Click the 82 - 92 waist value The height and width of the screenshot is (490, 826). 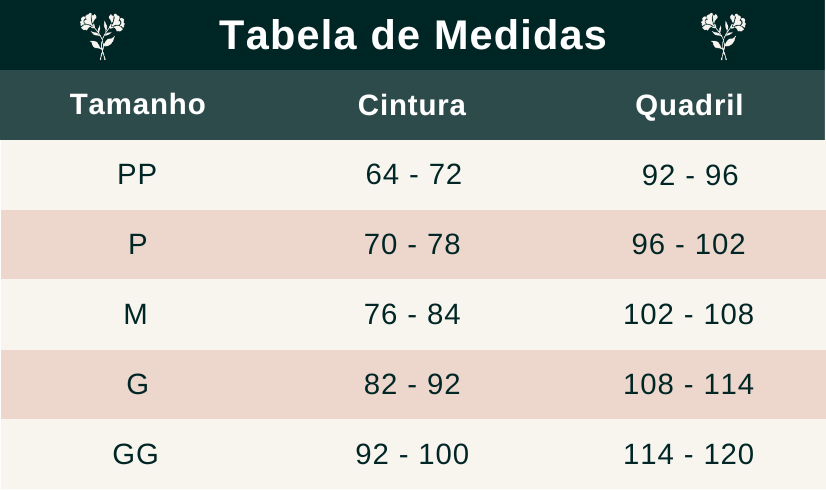point(412,384)
